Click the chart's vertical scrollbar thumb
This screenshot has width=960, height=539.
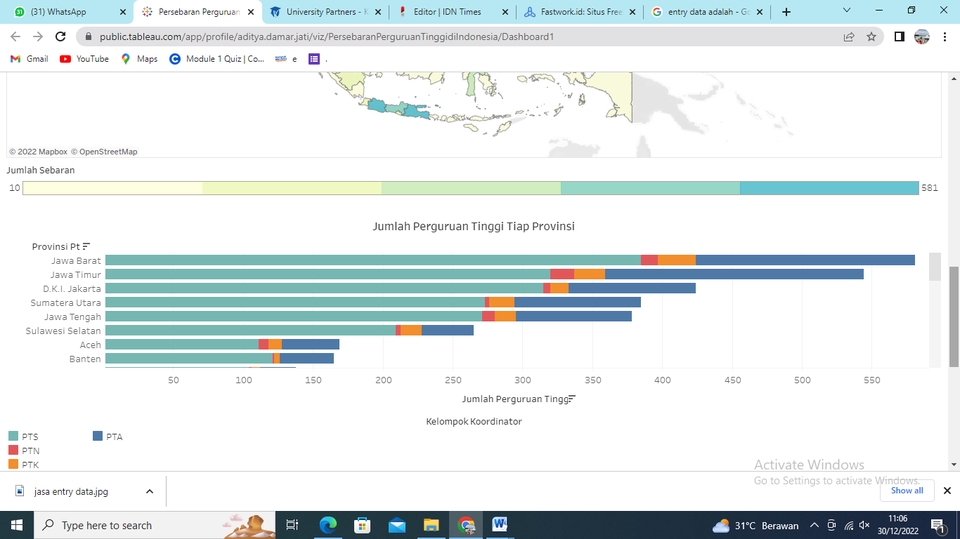pos(934,267)
